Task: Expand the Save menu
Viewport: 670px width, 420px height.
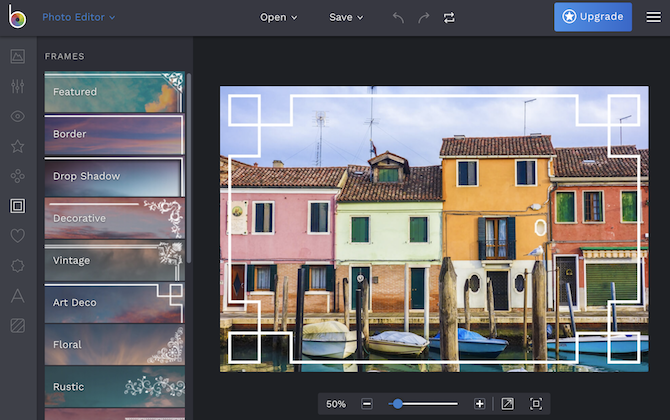Action: pos(346,17)
